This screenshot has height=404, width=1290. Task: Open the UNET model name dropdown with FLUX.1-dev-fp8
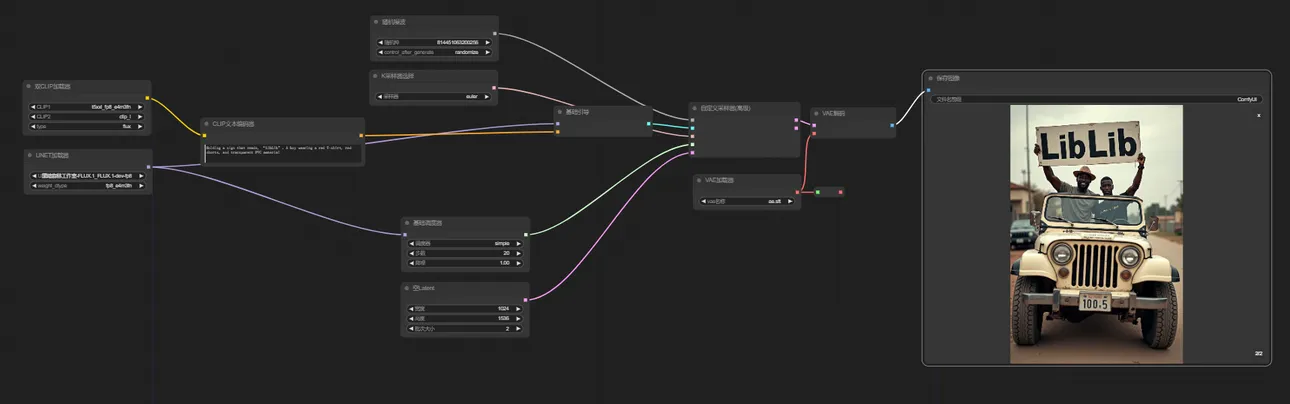click(x=88, y=175)
